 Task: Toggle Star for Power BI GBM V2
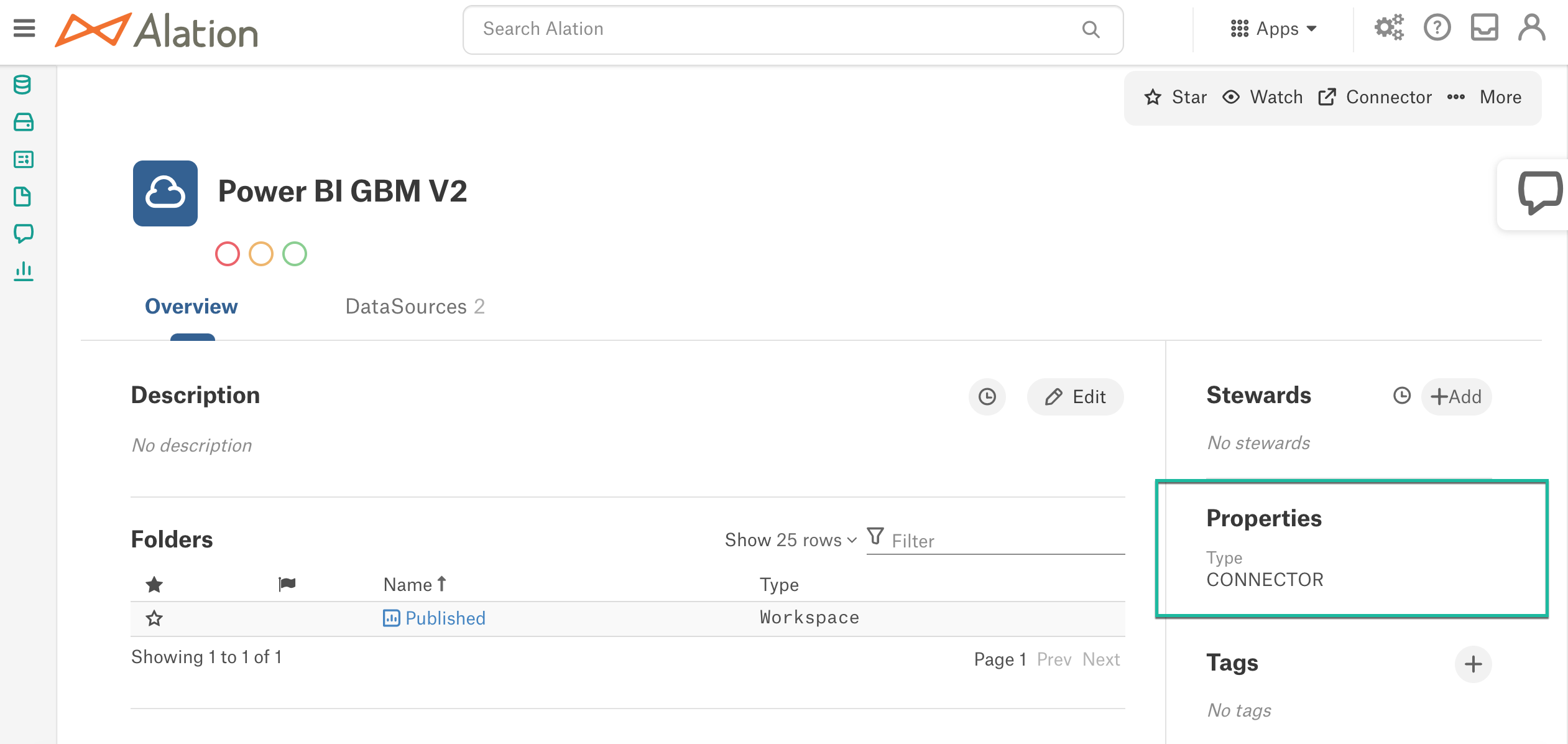(x=1175, y=97)
